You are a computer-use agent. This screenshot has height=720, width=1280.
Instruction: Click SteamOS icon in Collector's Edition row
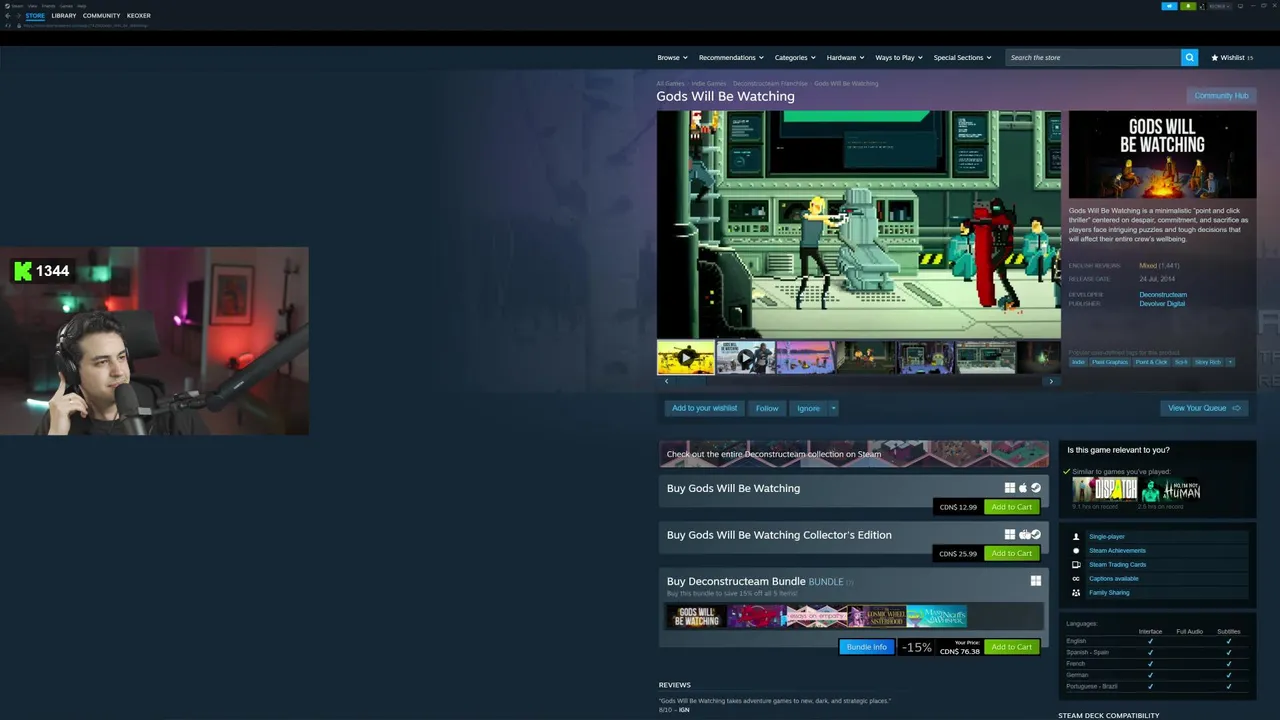coord(1036,535)
